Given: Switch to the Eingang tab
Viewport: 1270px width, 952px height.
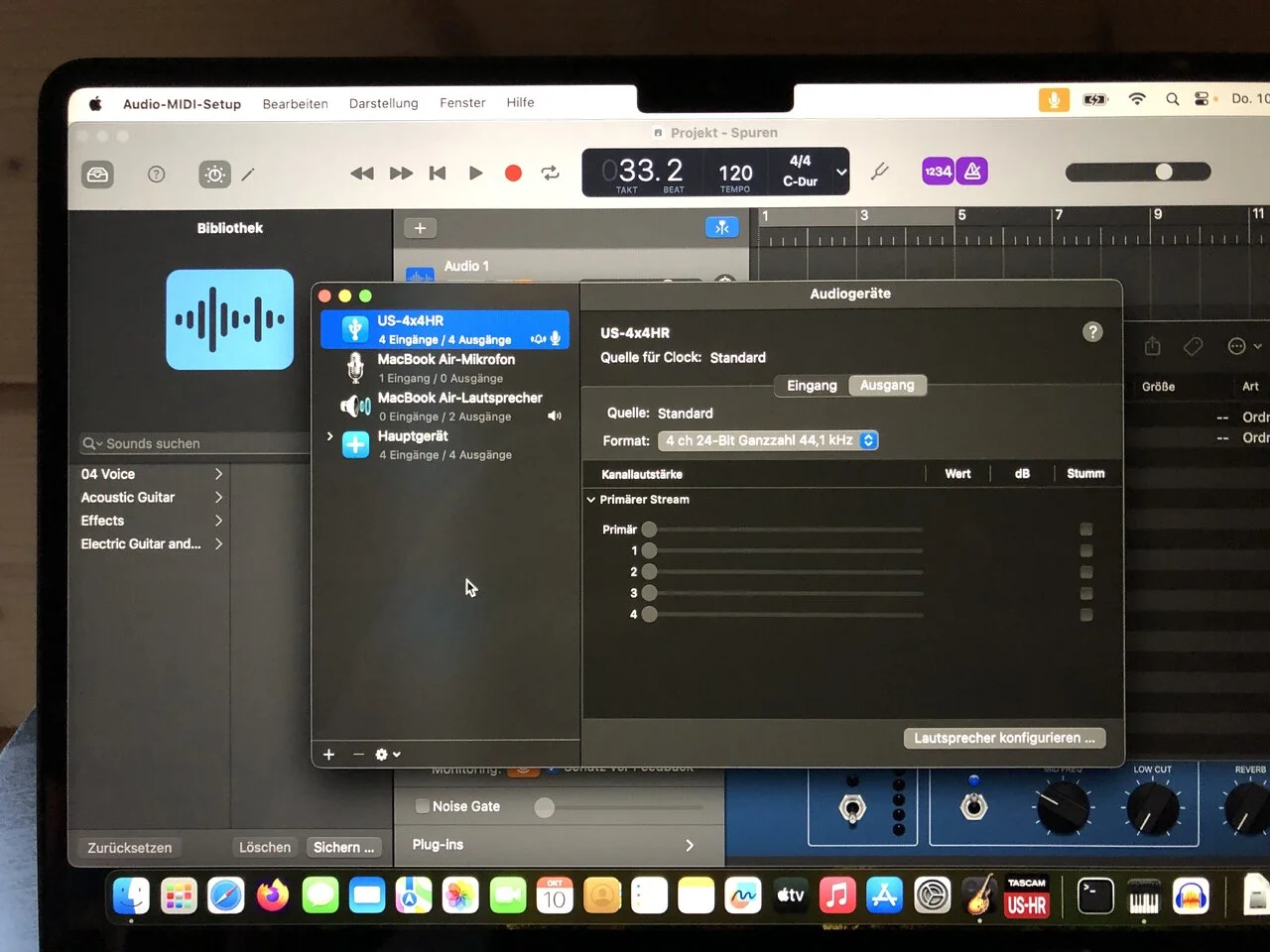Looking at the screenshot, I should 812,386.
